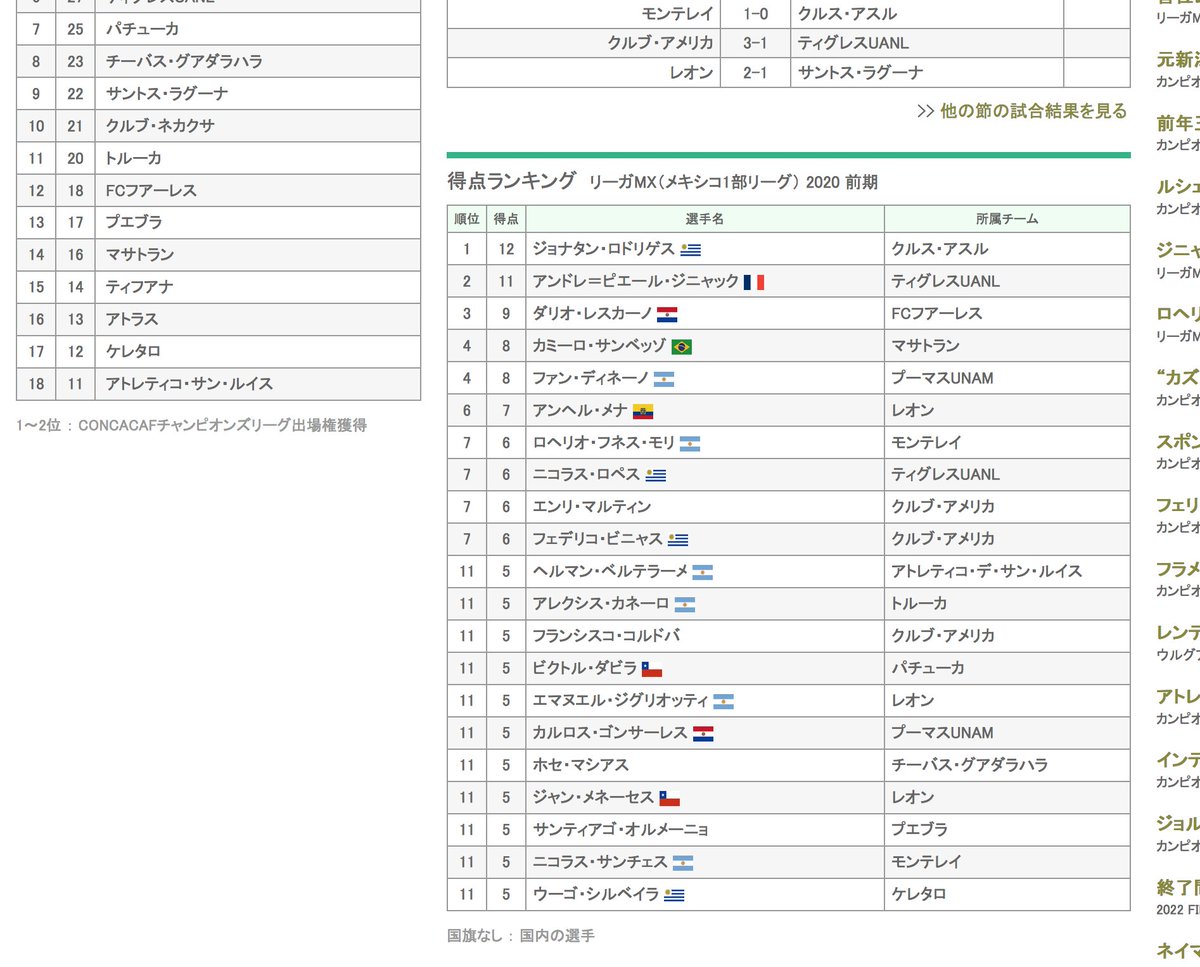Click the クルブ・アメリカ 3-1 match score

(x=755, y=43)
